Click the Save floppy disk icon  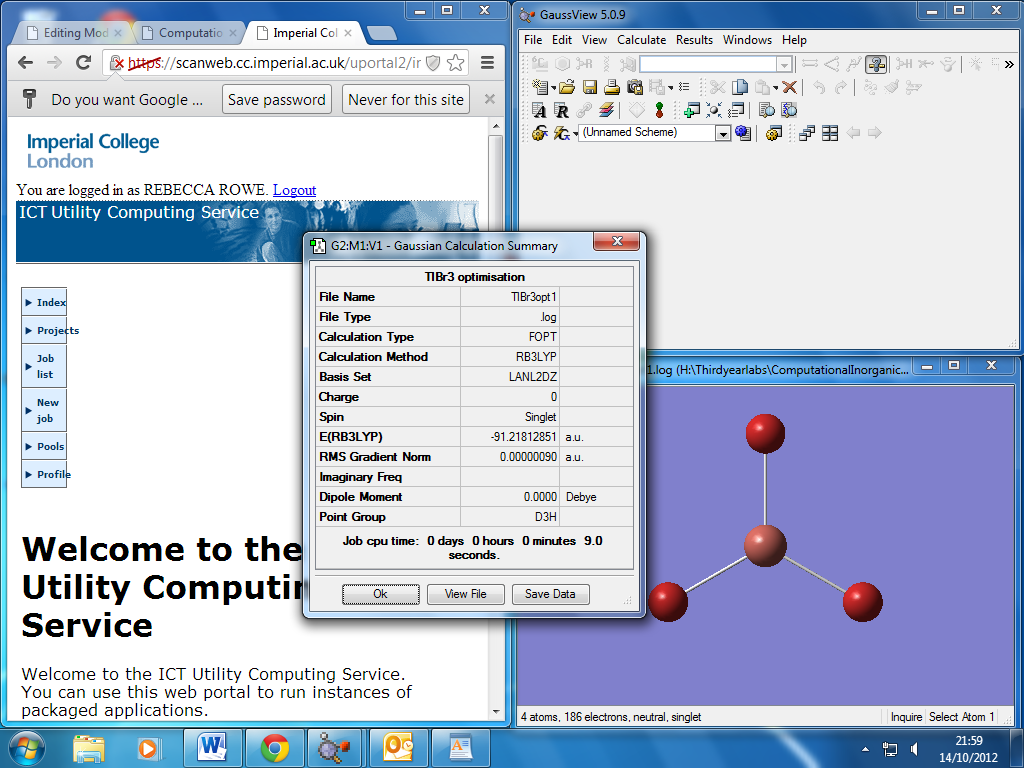click(590, 87)
